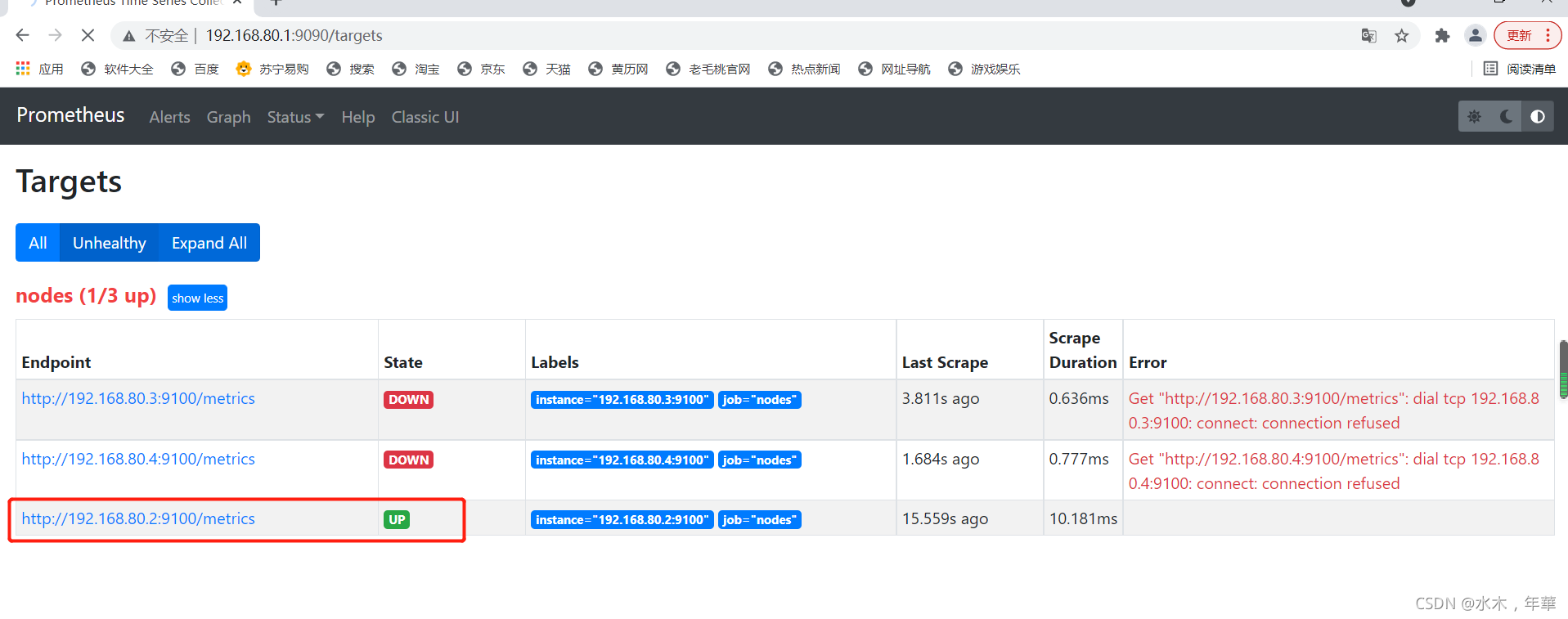Click DOWN badge for 192.168.80.4
This screenshot has width=1568, height=619.
[x=408, y=460]
